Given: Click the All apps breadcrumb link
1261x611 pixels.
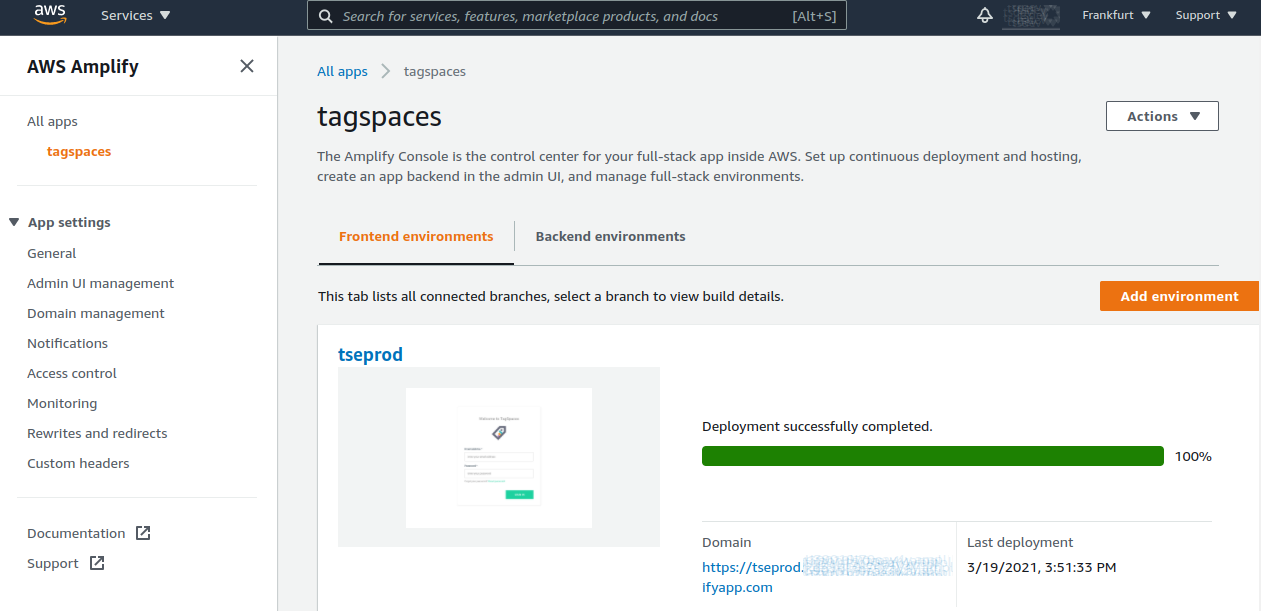Looking at the screenshot, I should pyautogui.click(x=342, y=71).
